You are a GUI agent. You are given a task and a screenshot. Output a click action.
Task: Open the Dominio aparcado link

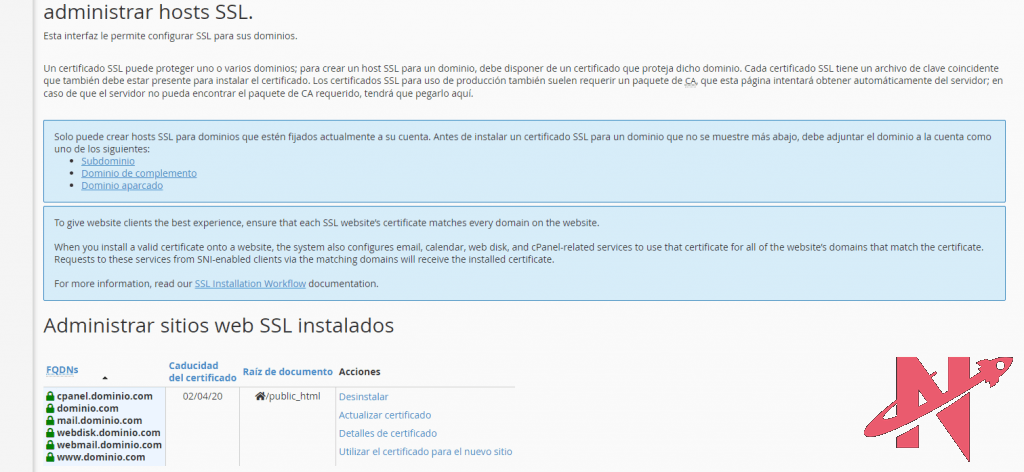pos(121,185)
